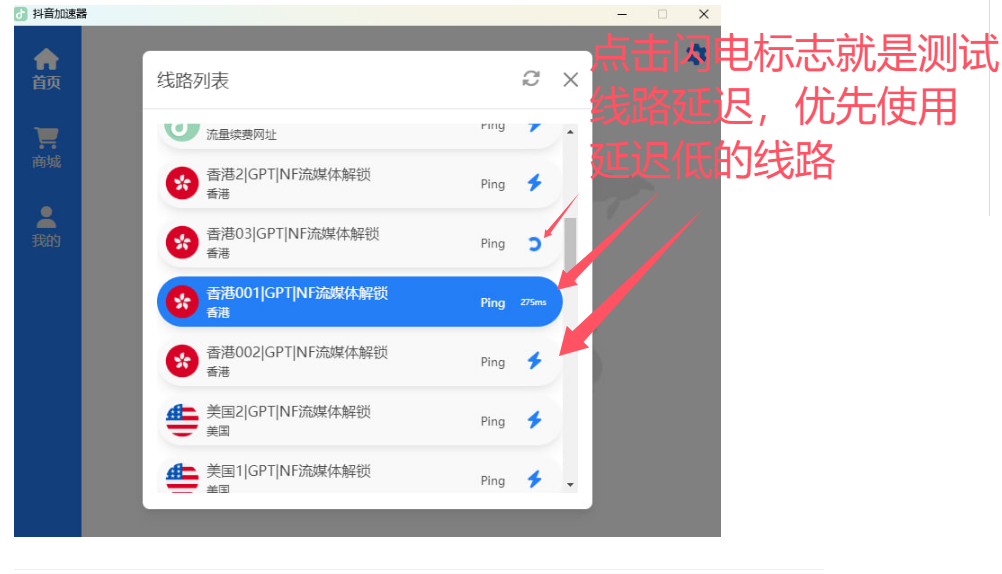
Task: Select the 美国1|GPT|NF流媒体解锁 route
Action: pyautogui.click(x=359, y=474)
